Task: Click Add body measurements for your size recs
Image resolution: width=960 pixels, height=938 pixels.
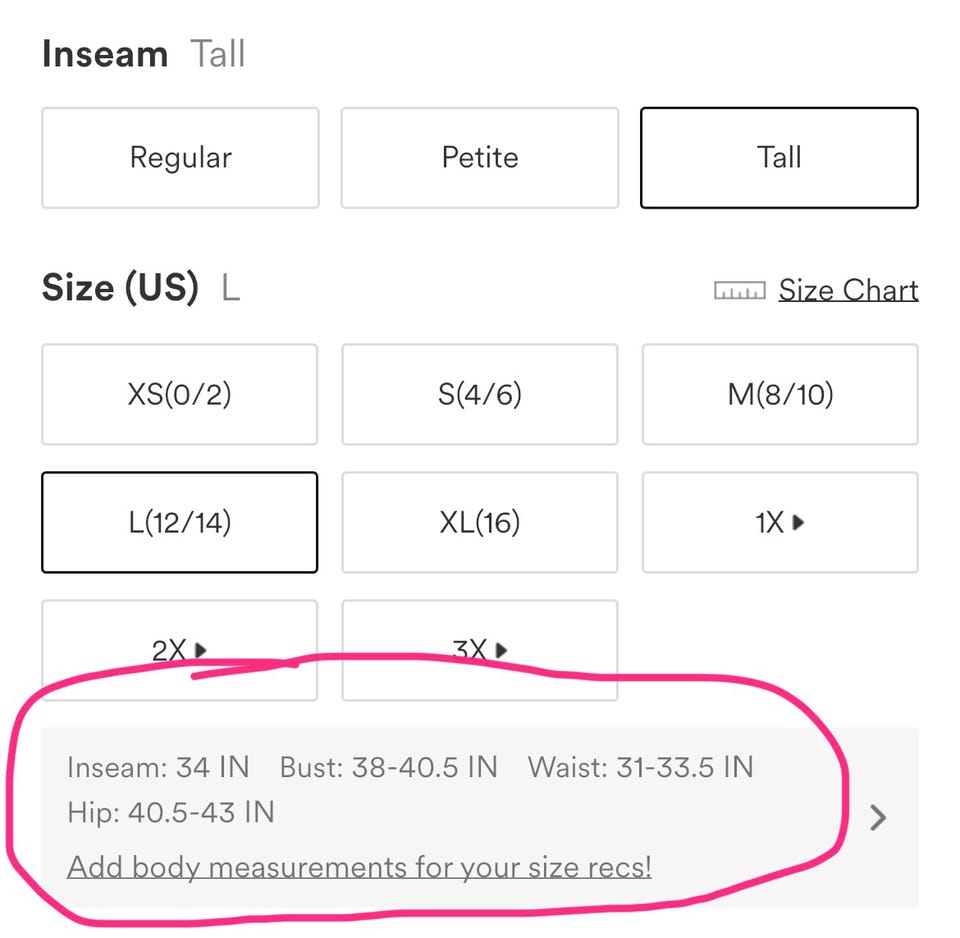Action: point(359,867)
